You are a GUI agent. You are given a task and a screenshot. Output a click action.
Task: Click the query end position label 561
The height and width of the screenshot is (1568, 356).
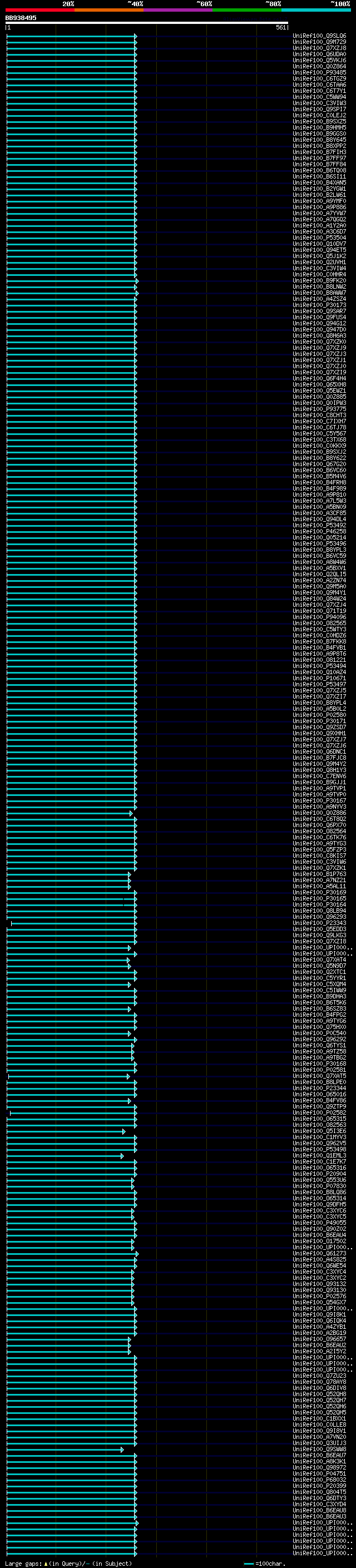pyautogui.click(x=280, y=27)
